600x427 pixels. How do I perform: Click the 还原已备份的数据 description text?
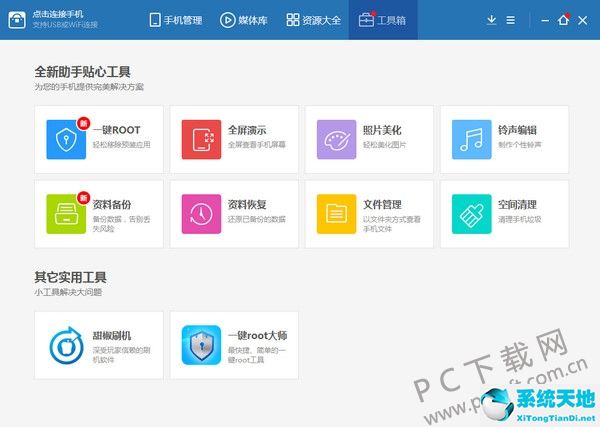[257, 219]
